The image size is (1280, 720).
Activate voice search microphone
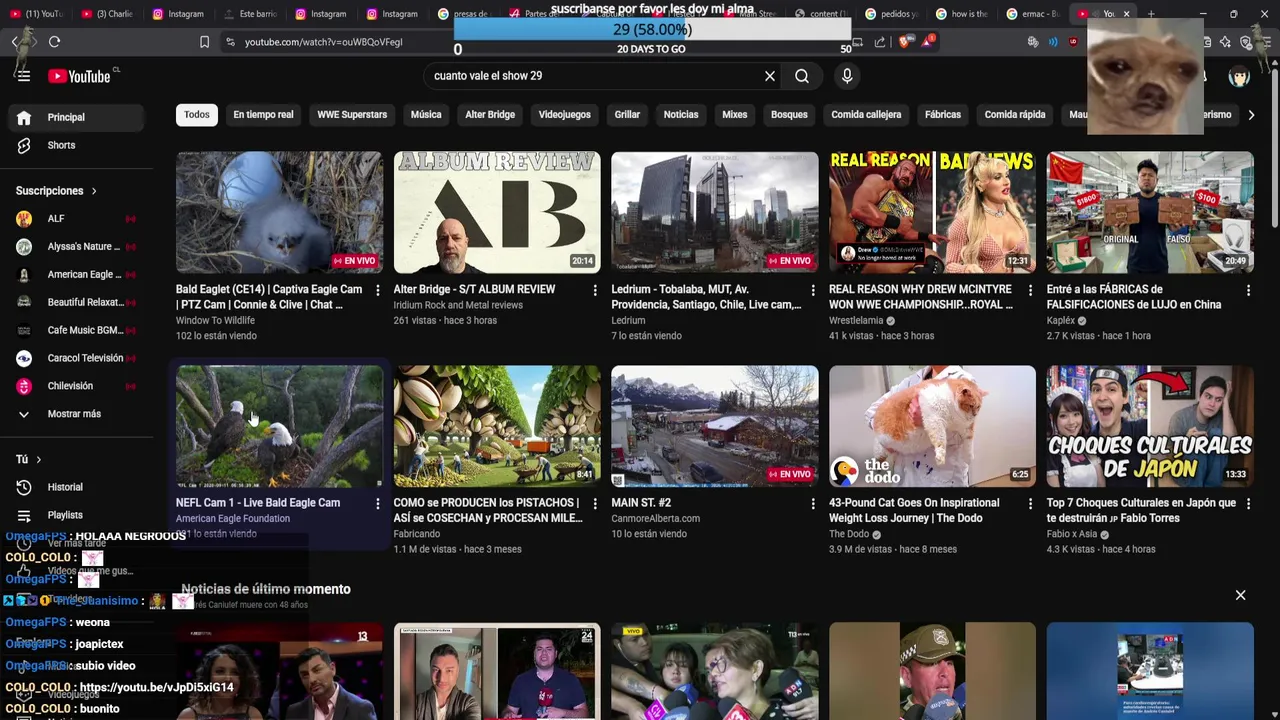[847, 76]
